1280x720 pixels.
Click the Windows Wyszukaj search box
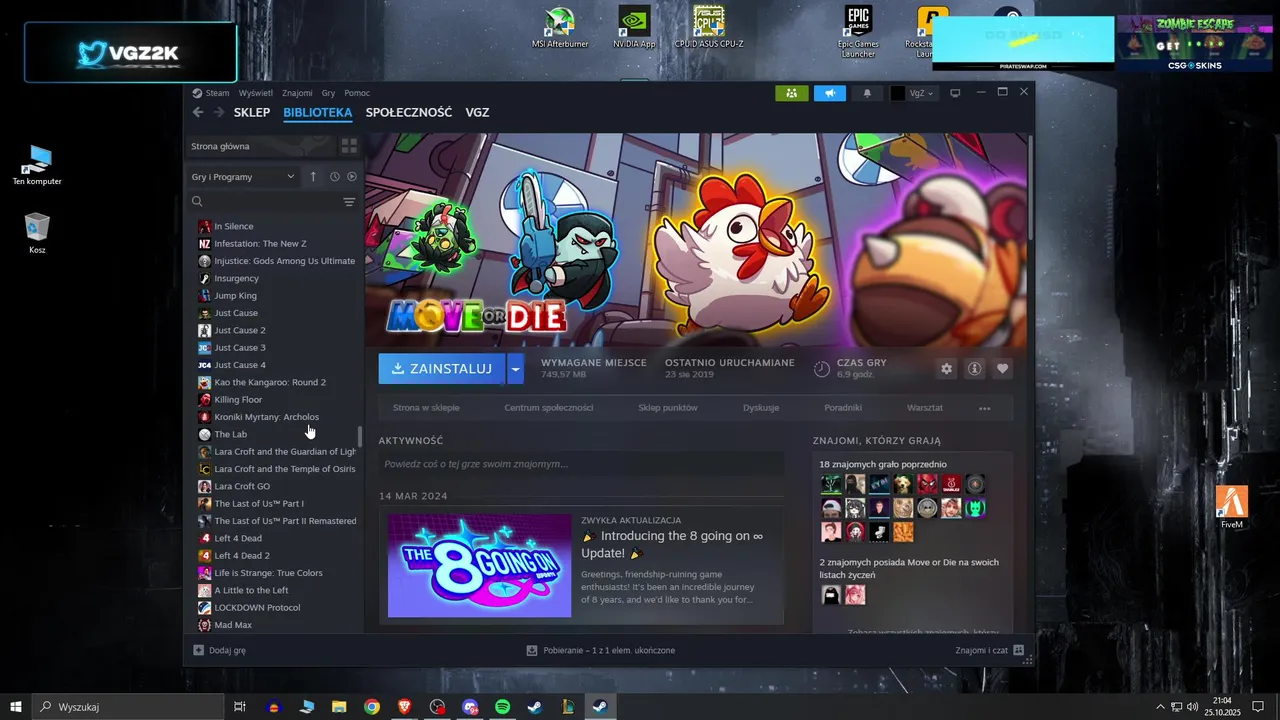[128, 707]
